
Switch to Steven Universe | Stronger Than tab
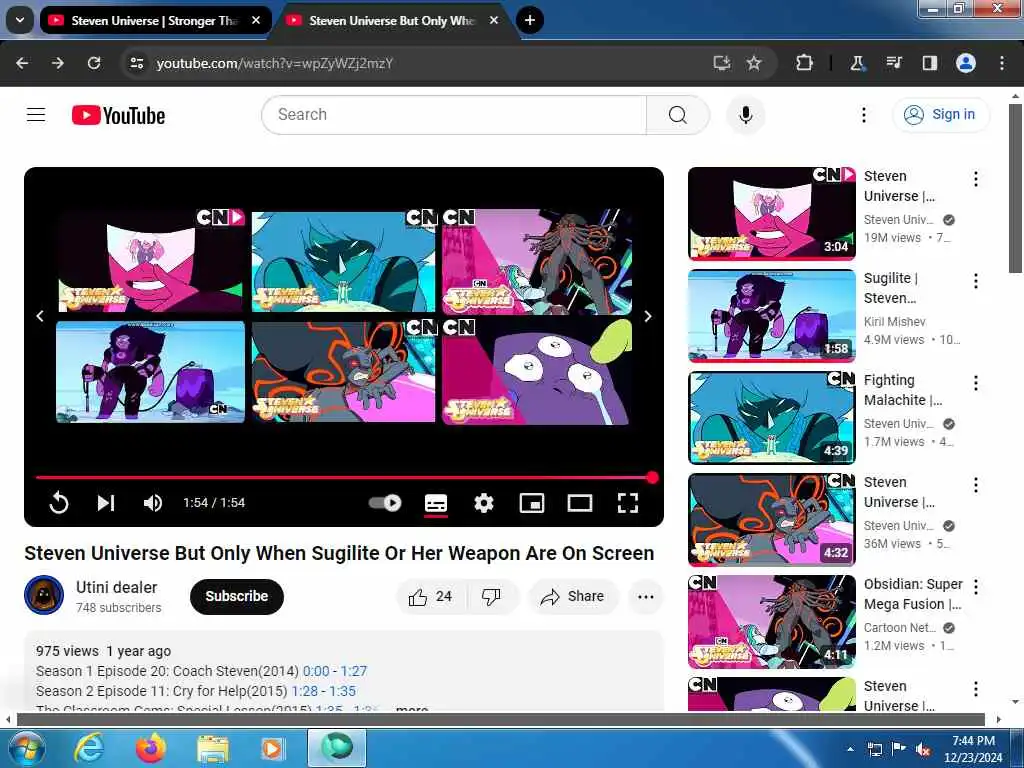point(153,20)
